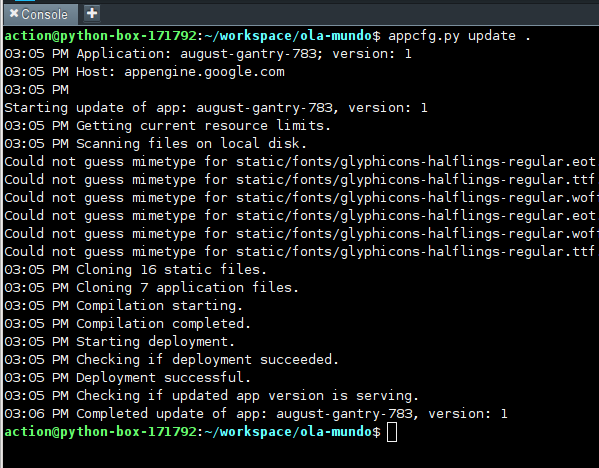Click the bottom 'action@python-box-171792' prompt
The height and width of the screenshot is (468, 599).
(x=100, y=432)
